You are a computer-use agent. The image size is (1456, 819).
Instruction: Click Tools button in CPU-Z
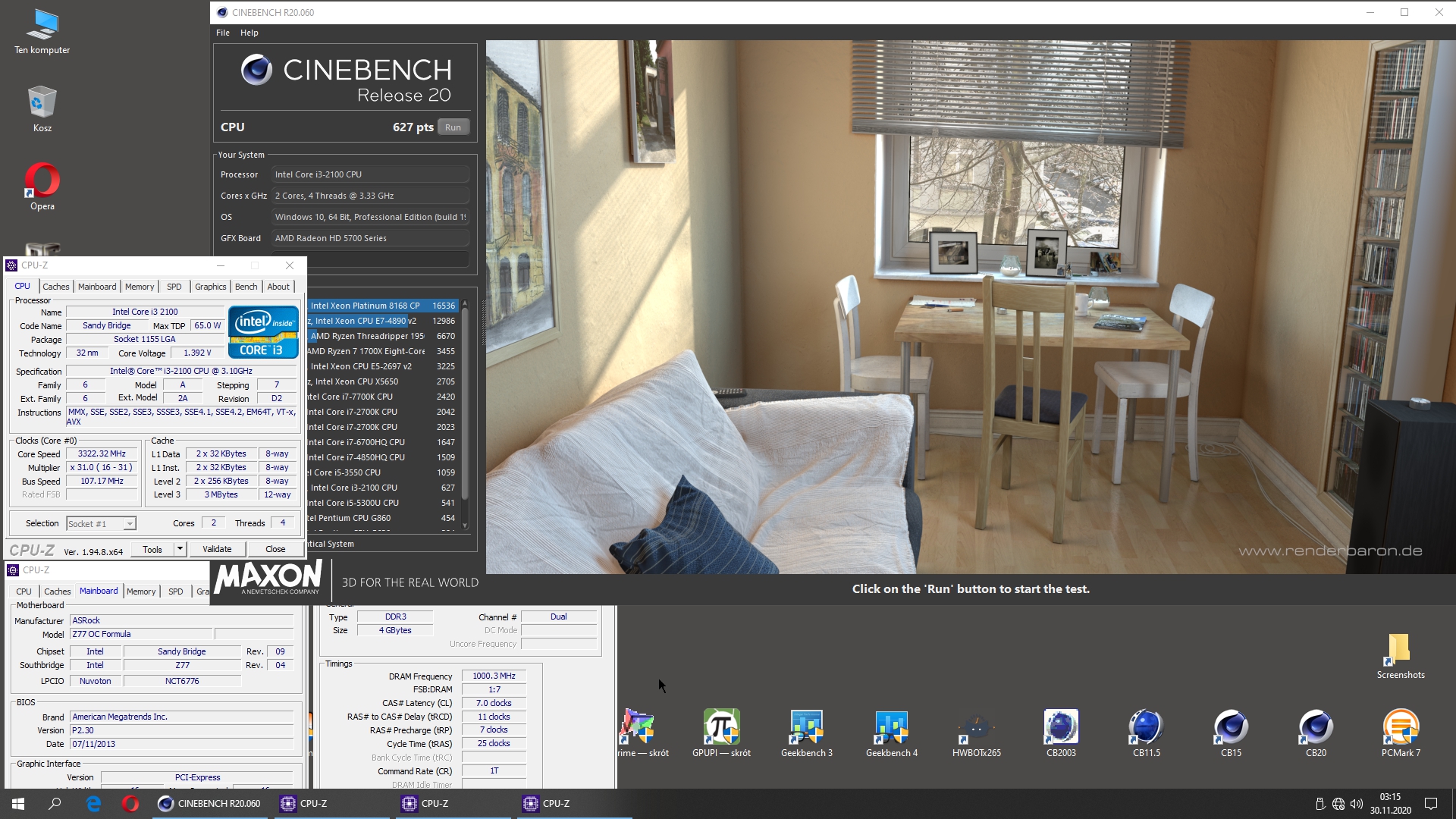pyautogui.click(x=152, y=549)
